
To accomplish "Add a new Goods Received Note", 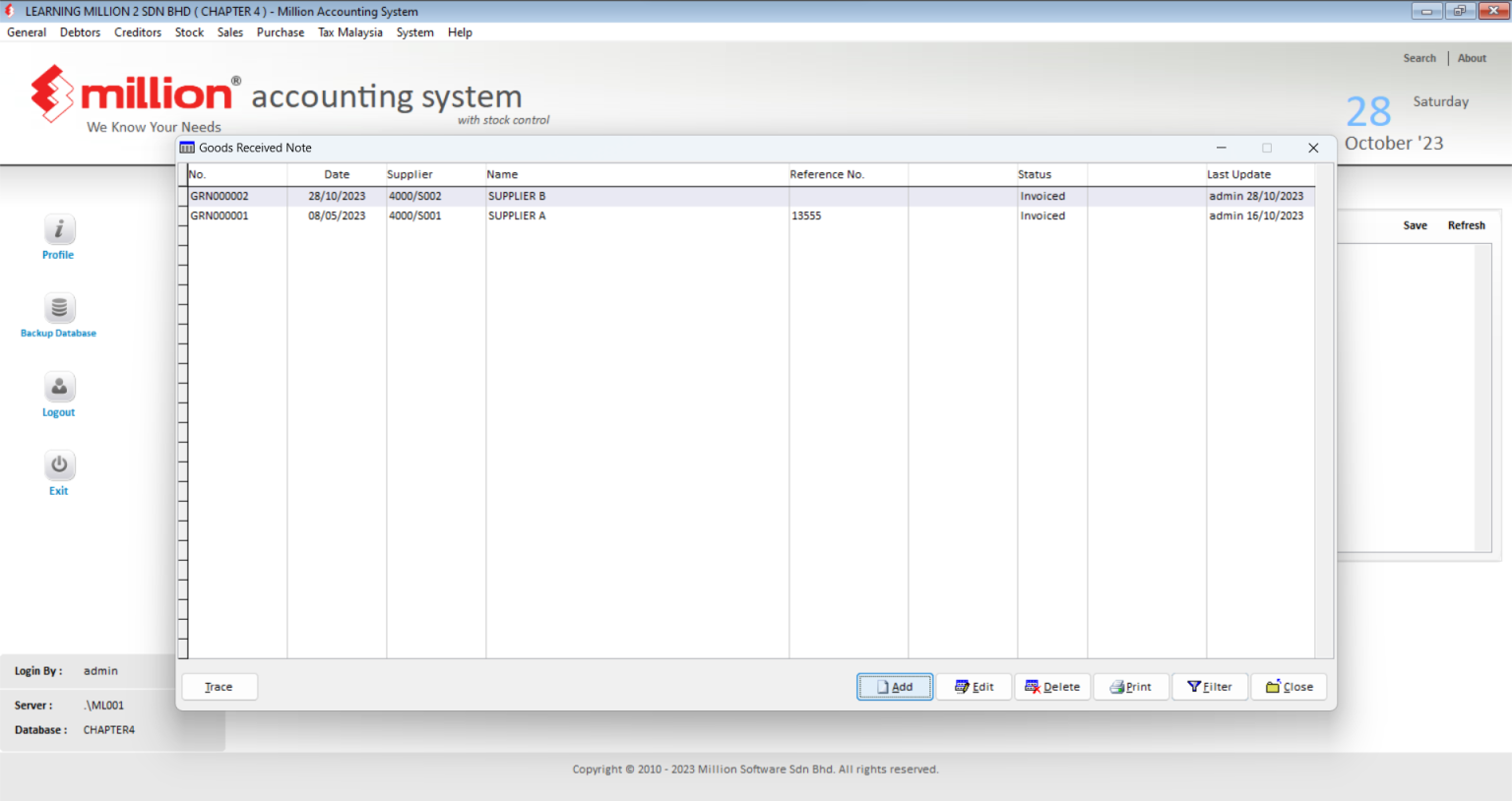I will click(895, 687).
